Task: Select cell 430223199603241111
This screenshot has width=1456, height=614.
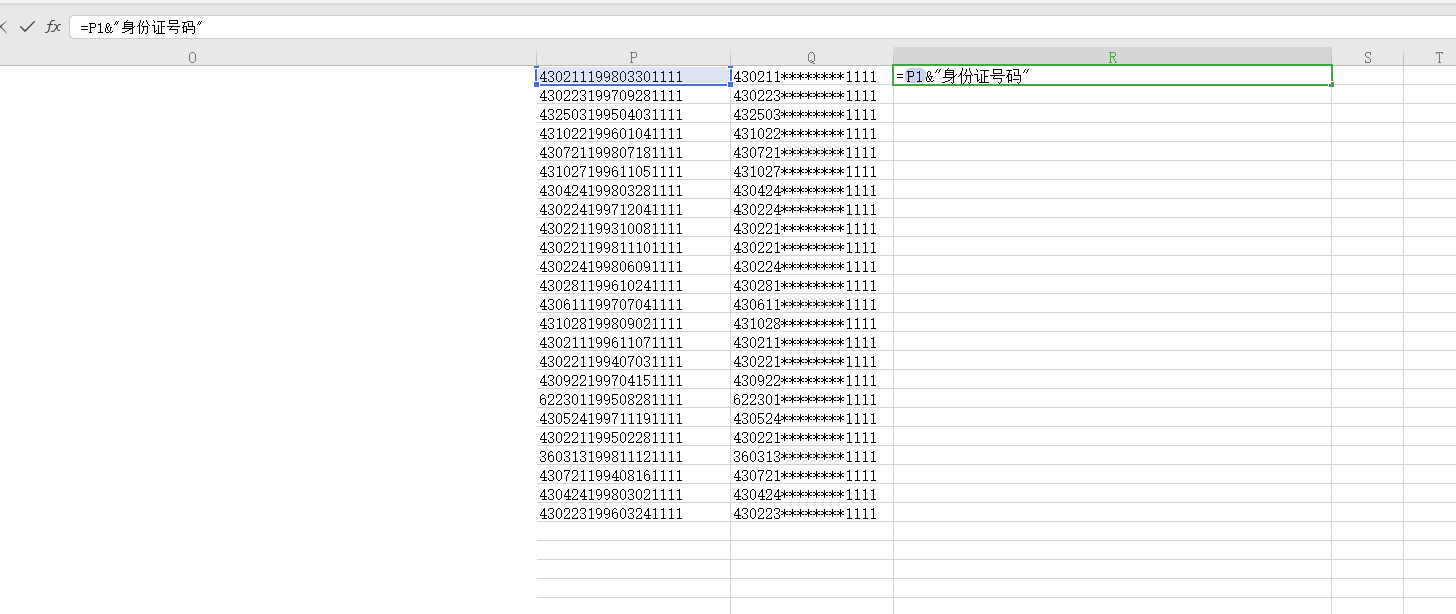Action: pos(633,513)
